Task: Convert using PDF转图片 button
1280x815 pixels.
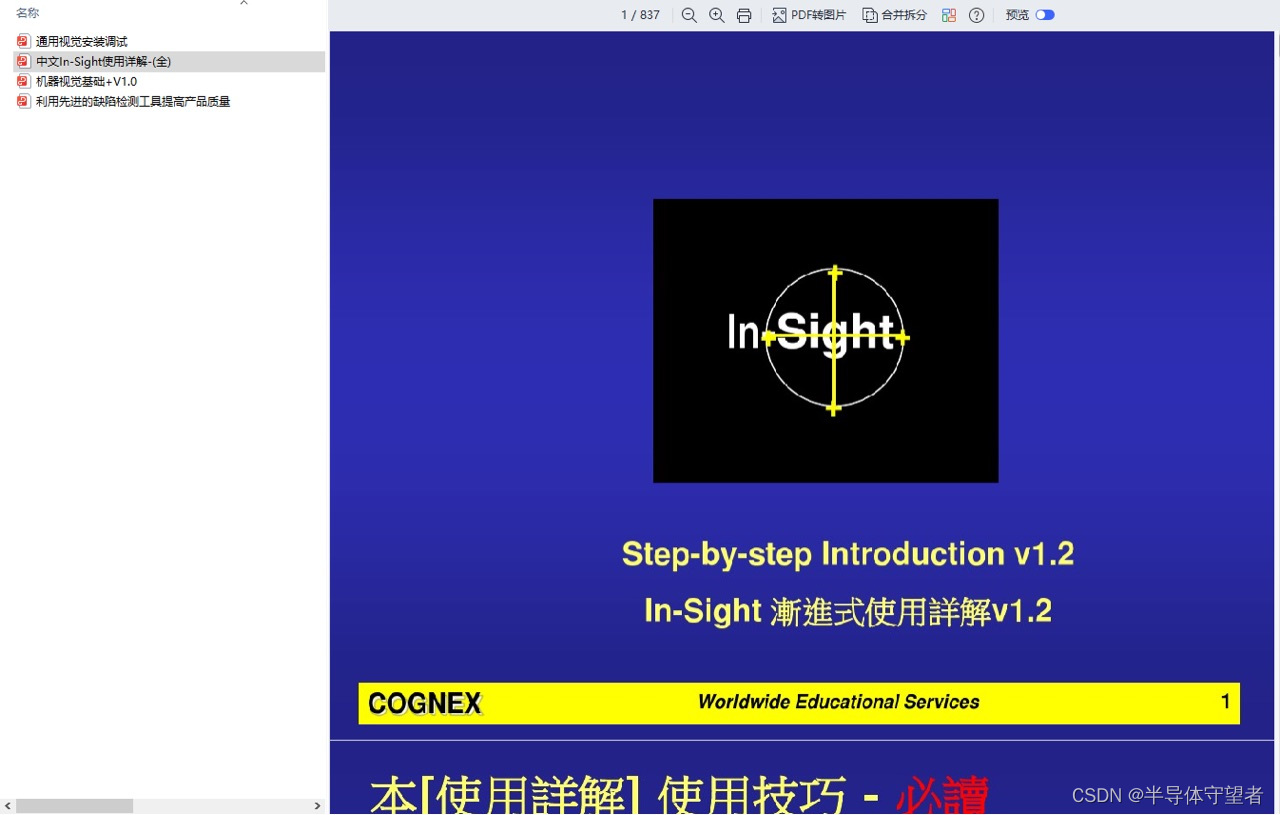Action: click(x=809, y=15)
